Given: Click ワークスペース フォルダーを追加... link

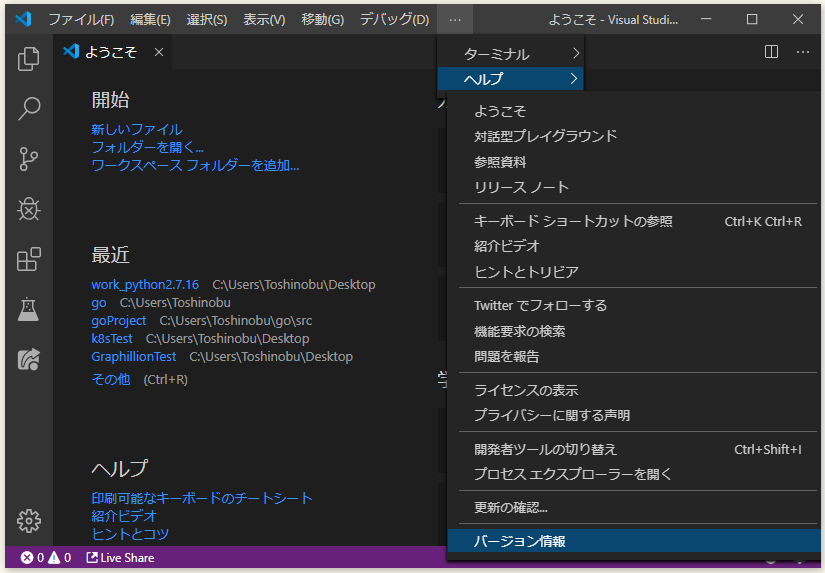Looking at the screenshot, I should coord(195,165).
